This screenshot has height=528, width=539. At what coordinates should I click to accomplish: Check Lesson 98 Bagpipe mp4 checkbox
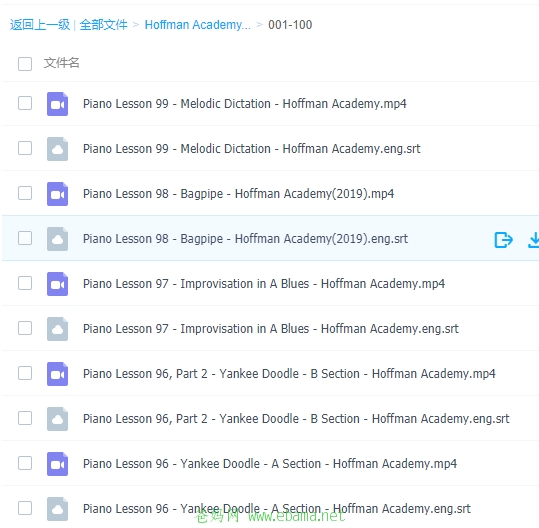pyautogui.click(x=25, y=193)
